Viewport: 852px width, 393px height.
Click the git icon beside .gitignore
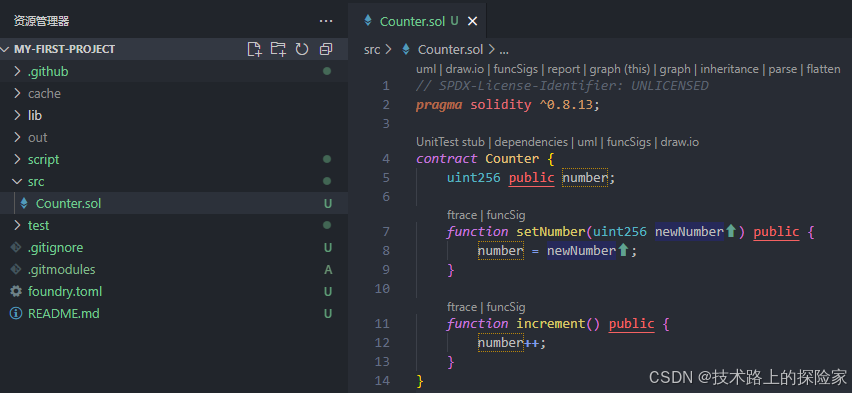point(16,247)
